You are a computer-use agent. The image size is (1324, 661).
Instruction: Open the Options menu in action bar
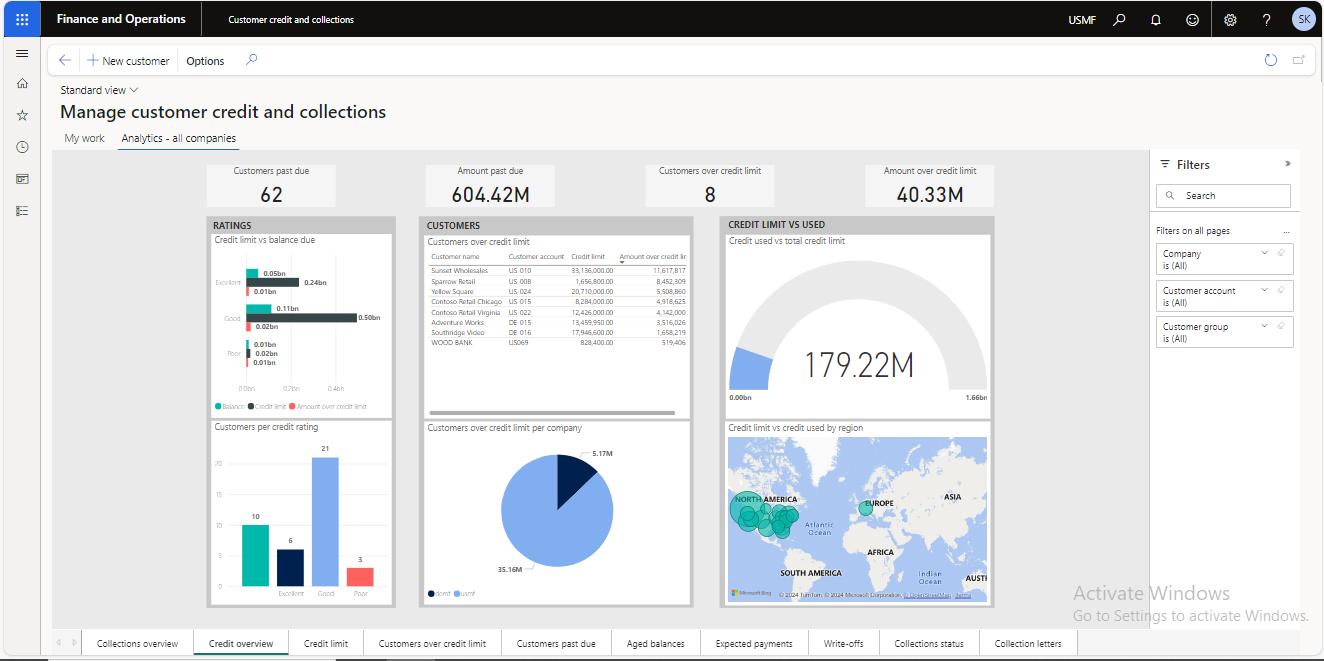point(205,61)
